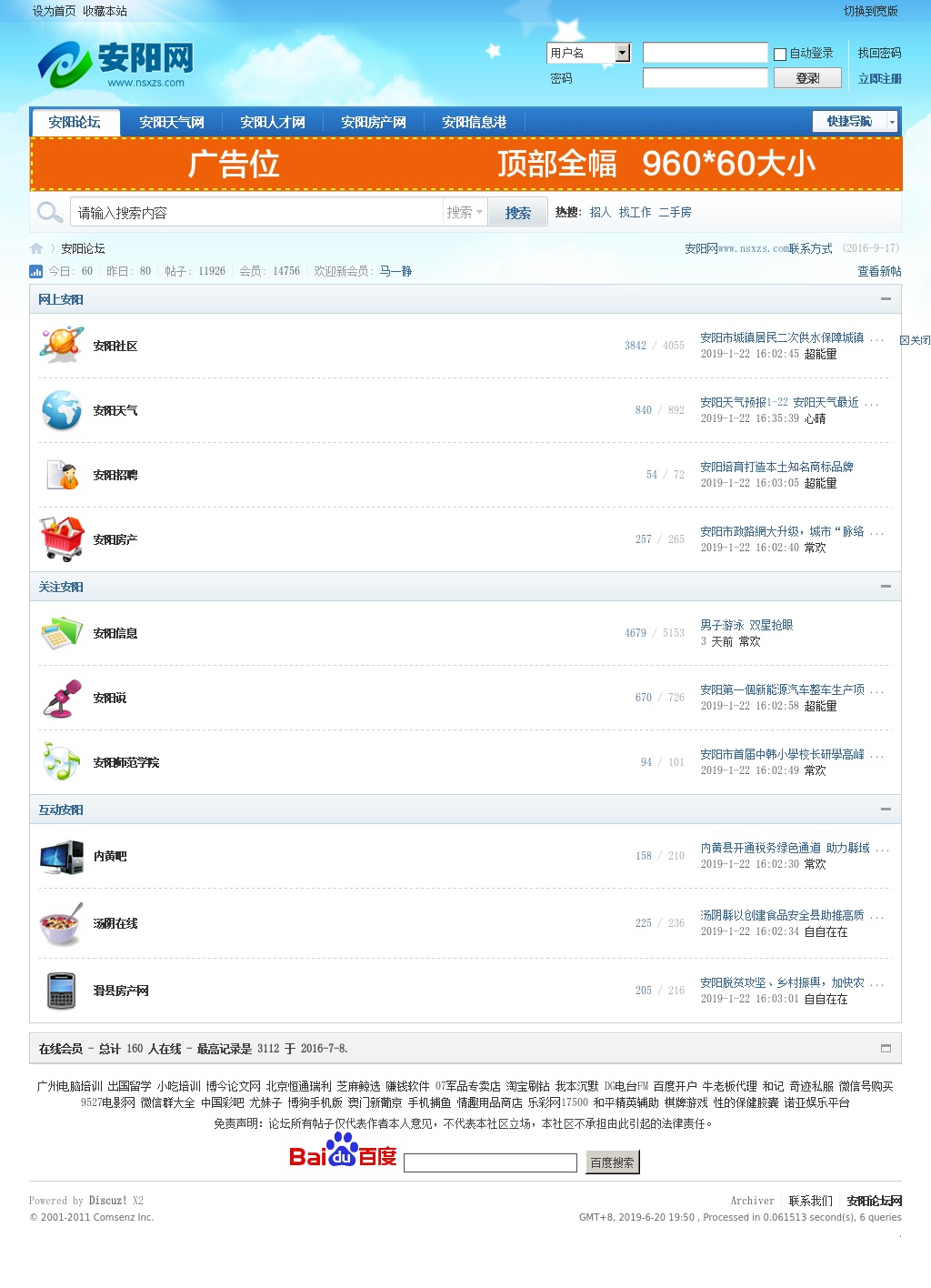Open 安阳招聘 document-person icon

pyautogui.click(x=62, y=475)
